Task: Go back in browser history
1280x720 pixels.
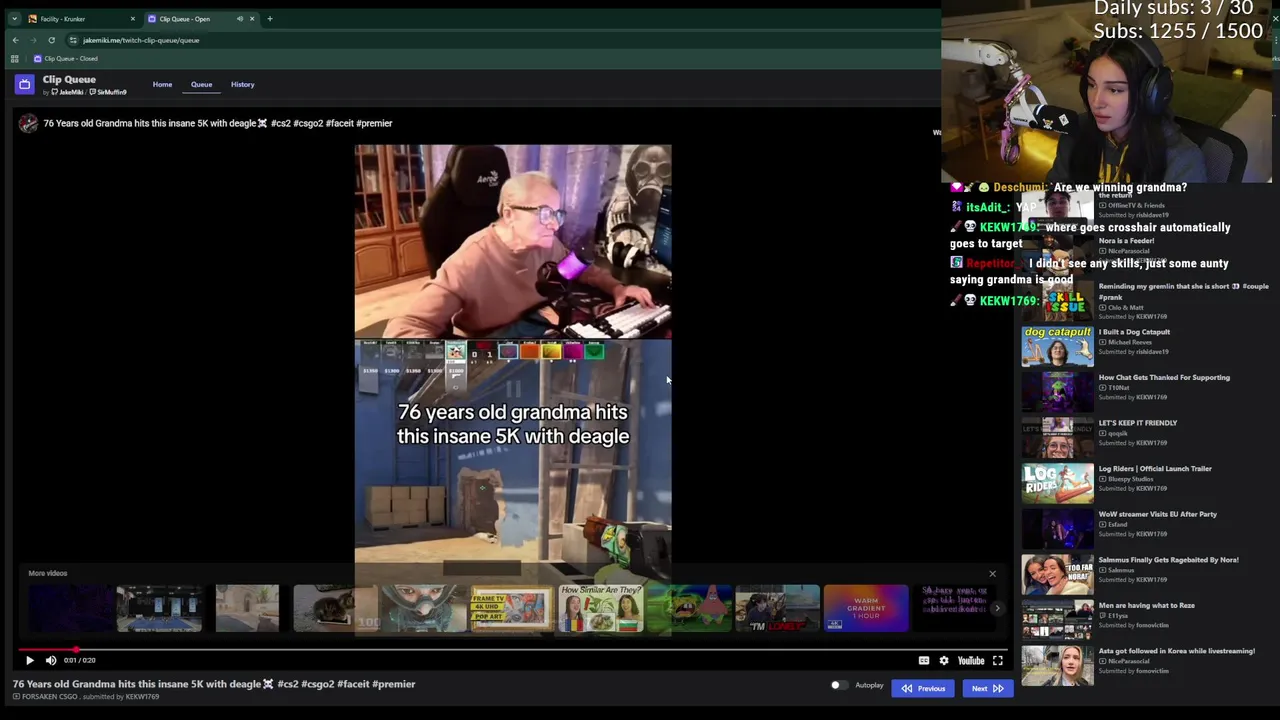Action: 15,40
